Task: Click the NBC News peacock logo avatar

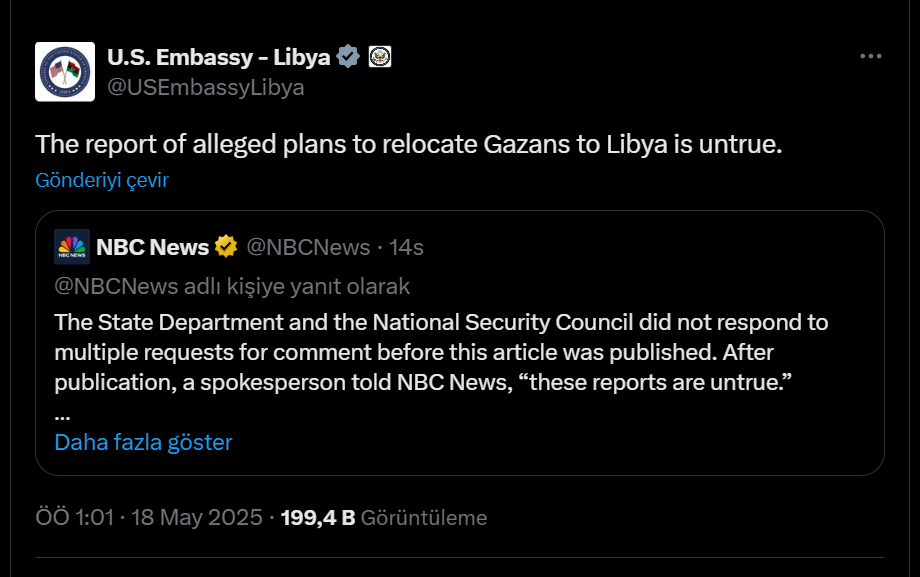Action: [x=72, y=247]
